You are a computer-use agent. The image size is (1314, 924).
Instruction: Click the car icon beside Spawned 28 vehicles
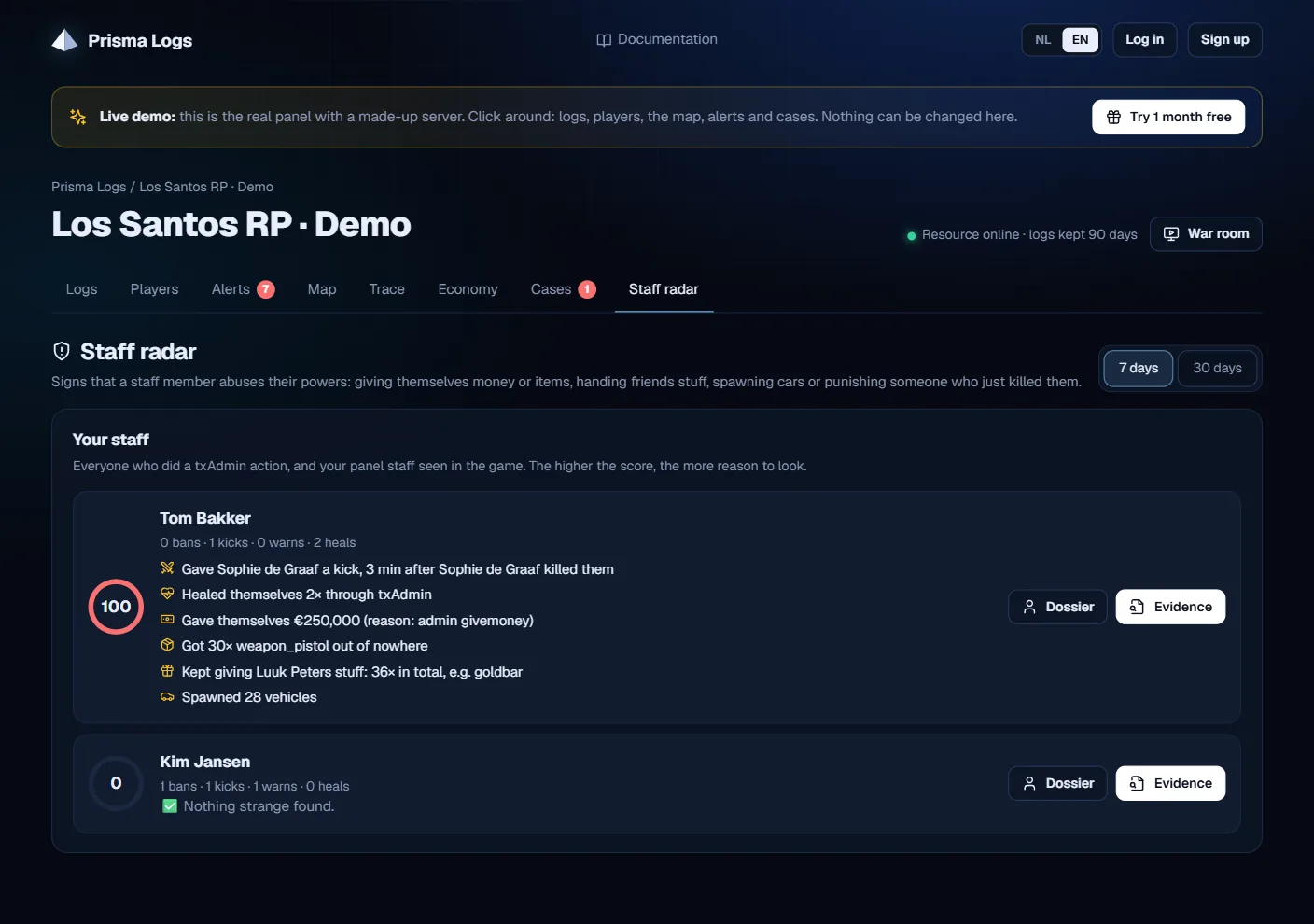(x=167, y=697)
